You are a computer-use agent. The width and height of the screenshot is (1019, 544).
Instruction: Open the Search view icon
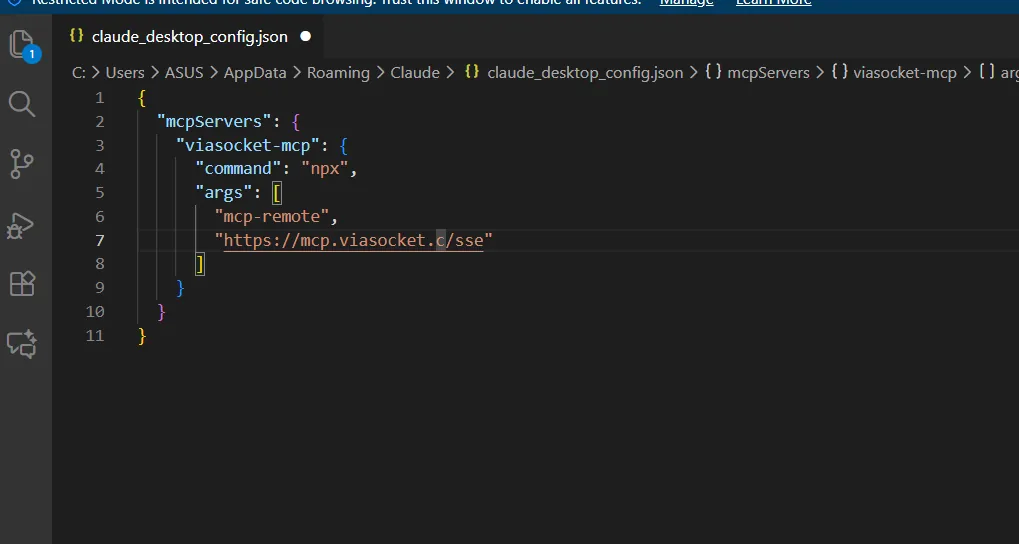click(22, 103)
